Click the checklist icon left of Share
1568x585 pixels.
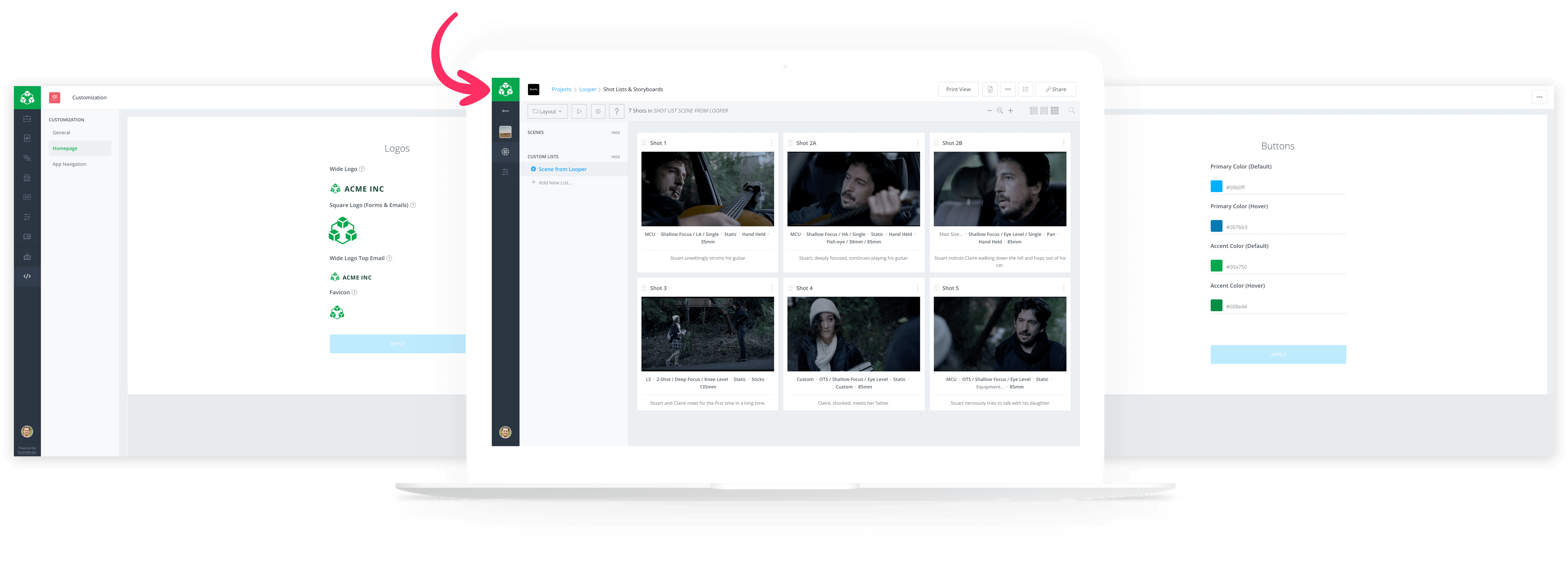pos(1026,89)
